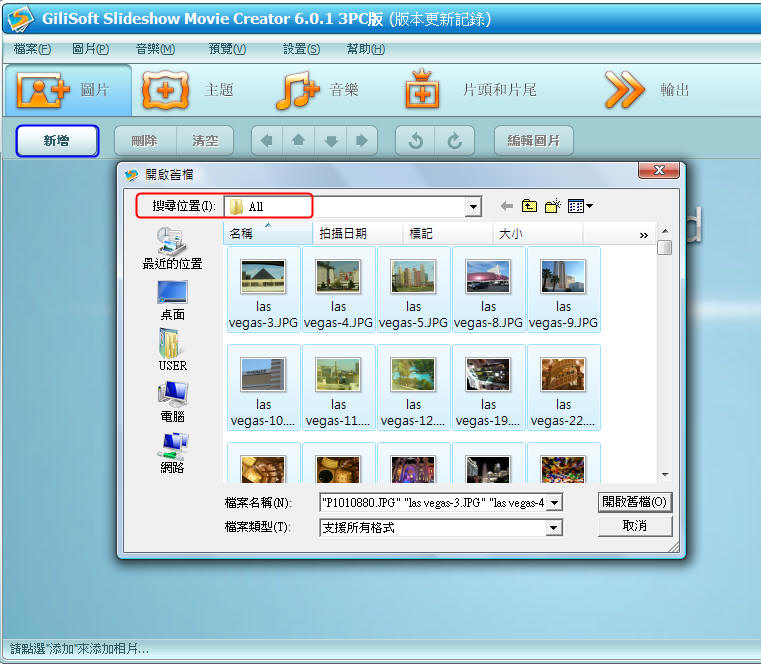Go to Desktop (桌面) location
This screenshot has width=761, height=665.
172,300
